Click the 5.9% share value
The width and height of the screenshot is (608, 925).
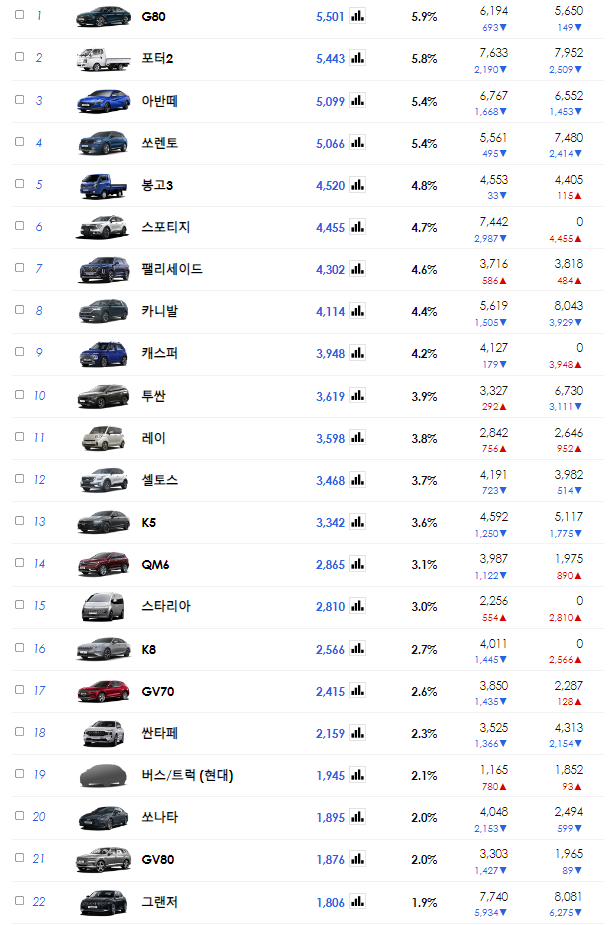tap(424, 17)
